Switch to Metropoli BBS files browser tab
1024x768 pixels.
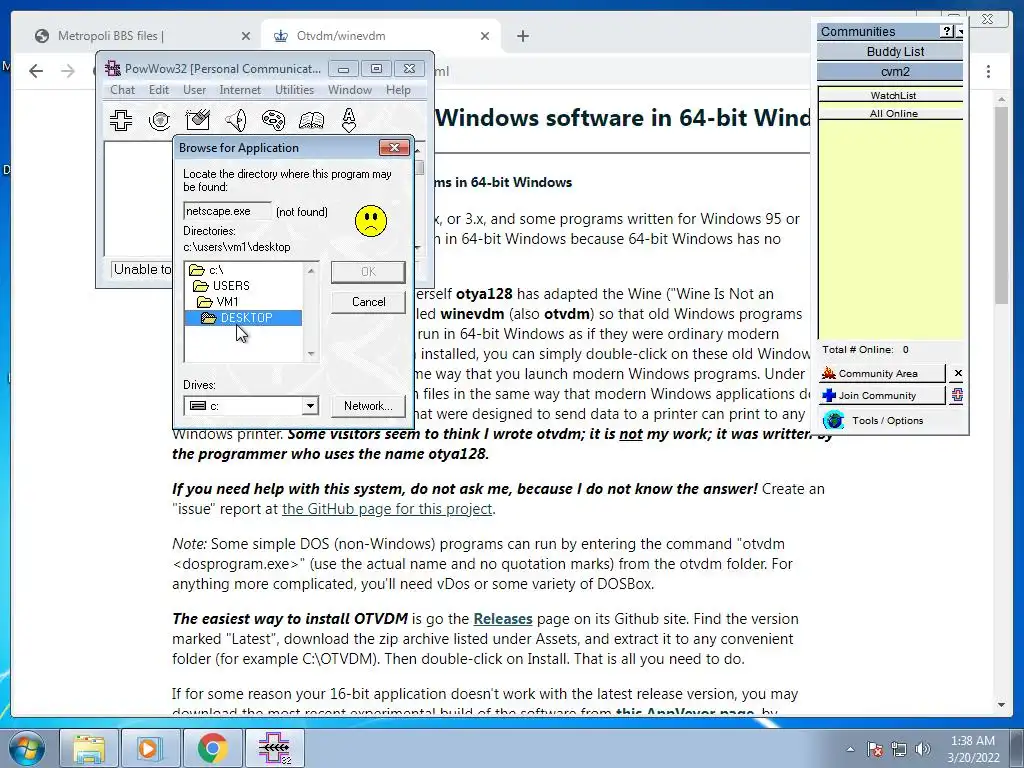tap(142, 36)
